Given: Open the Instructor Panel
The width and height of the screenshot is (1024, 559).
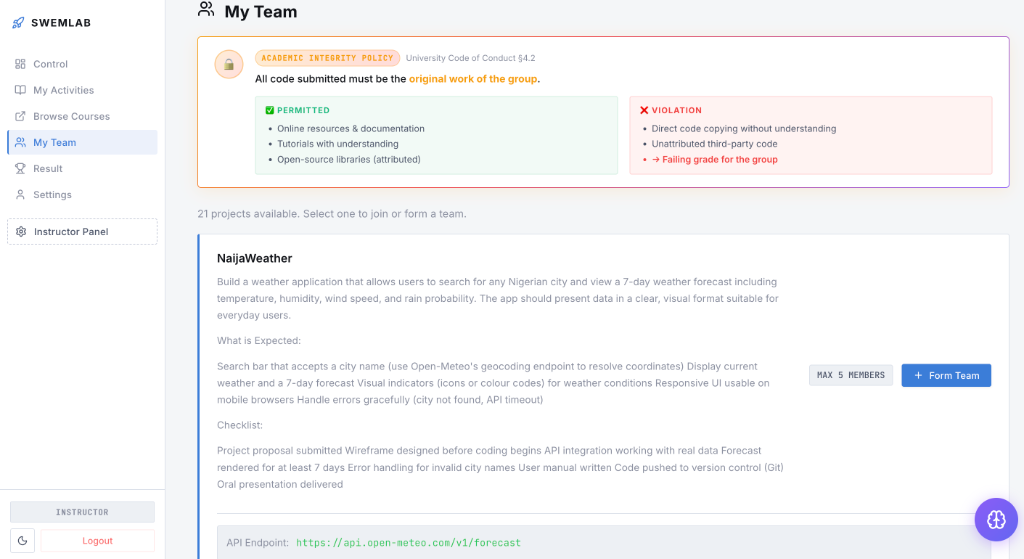Looking at the screenshot, I should [x=82, y=232].
